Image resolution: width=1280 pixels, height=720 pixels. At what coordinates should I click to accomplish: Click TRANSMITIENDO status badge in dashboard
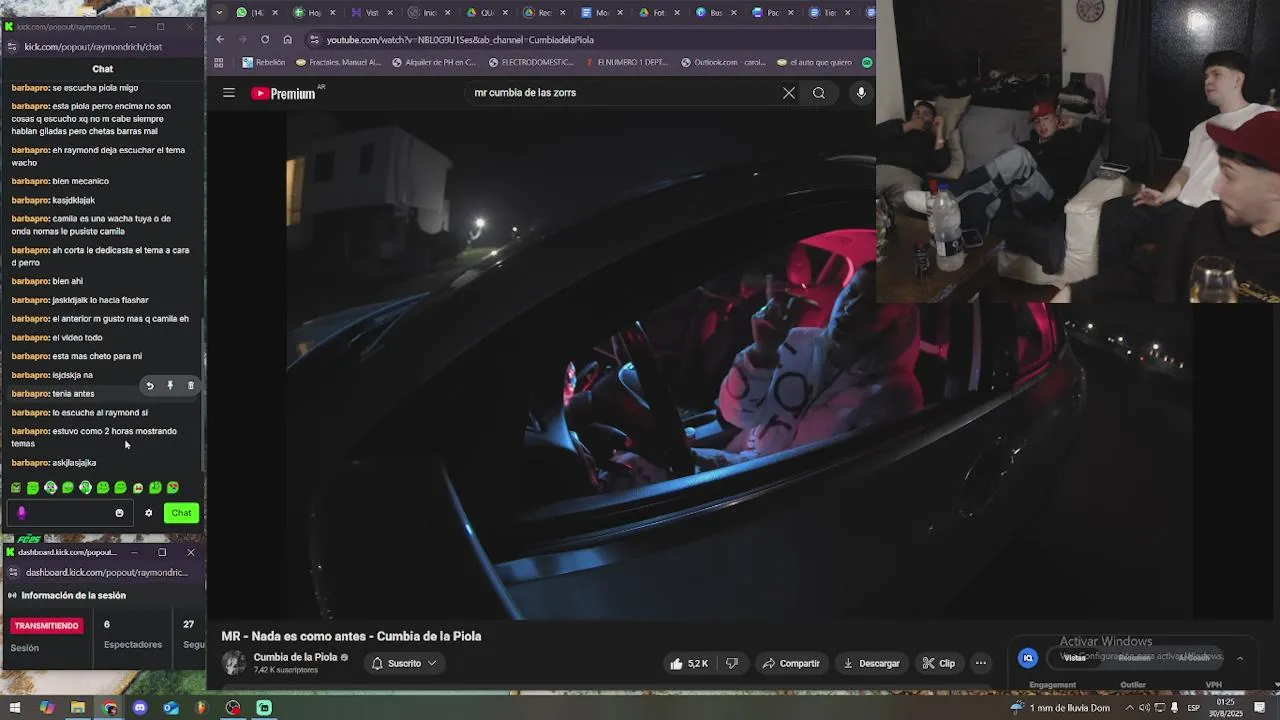46,626
